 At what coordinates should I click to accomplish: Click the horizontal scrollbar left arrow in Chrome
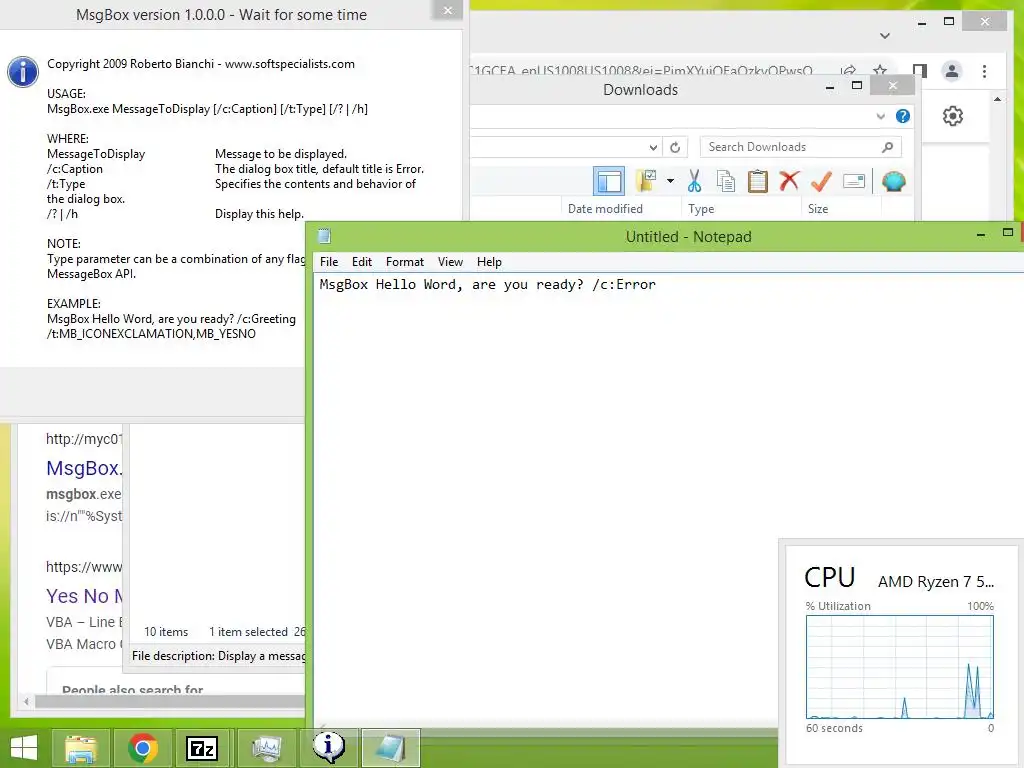pos(26,701)
